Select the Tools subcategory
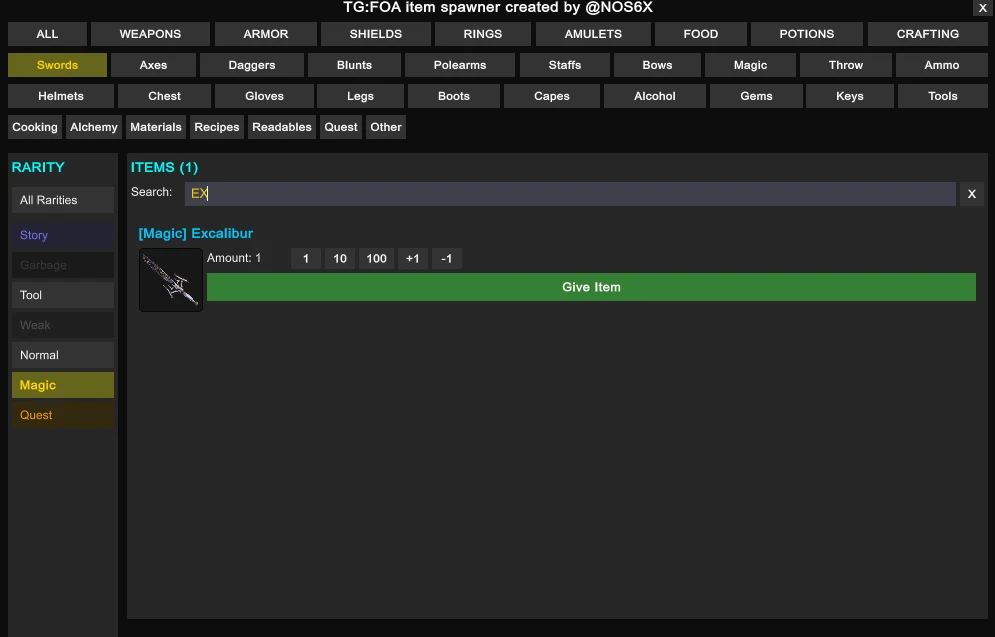 943,96
